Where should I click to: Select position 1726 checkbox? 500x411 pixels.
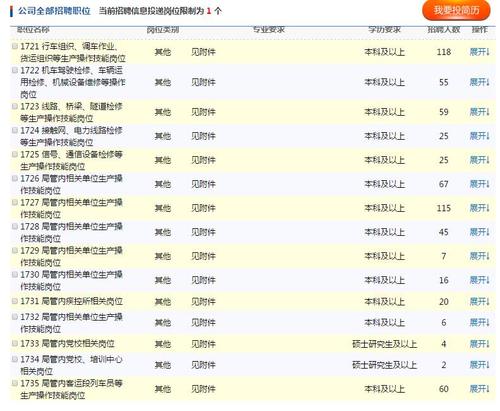click(15, 178)
